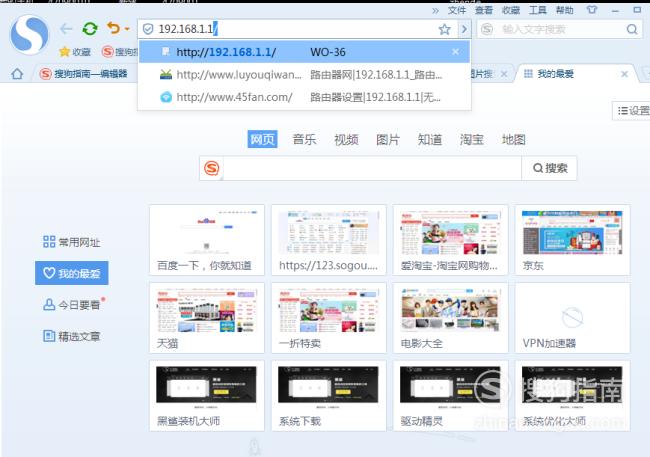Viewport: 650px width, 457px height.
Task: Click the shield security icon in the address bar
Action: point(148,29)
